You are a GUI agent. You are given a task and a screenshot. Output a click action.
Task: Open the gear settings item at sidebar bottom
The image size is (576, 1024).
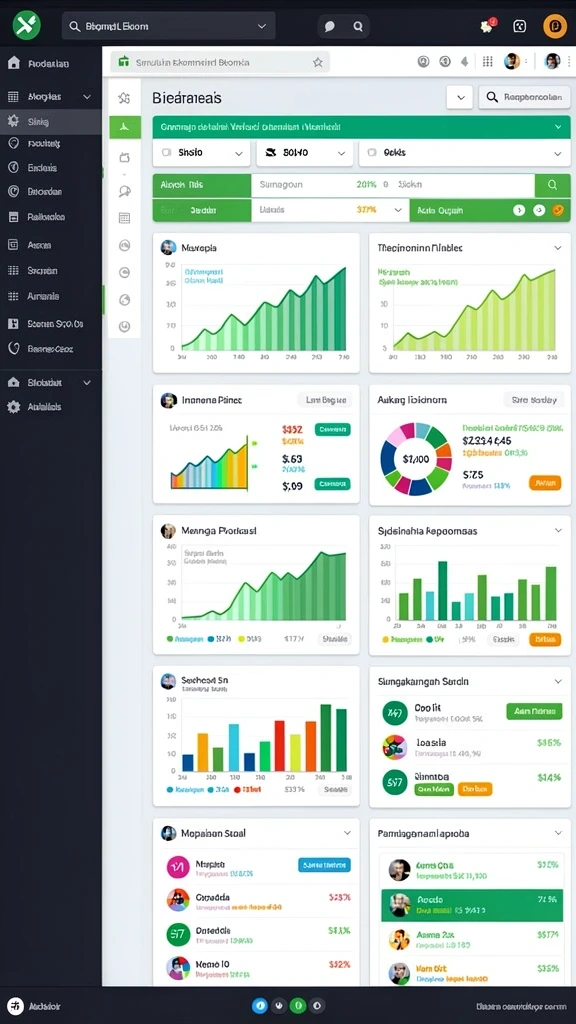(13, 407)
